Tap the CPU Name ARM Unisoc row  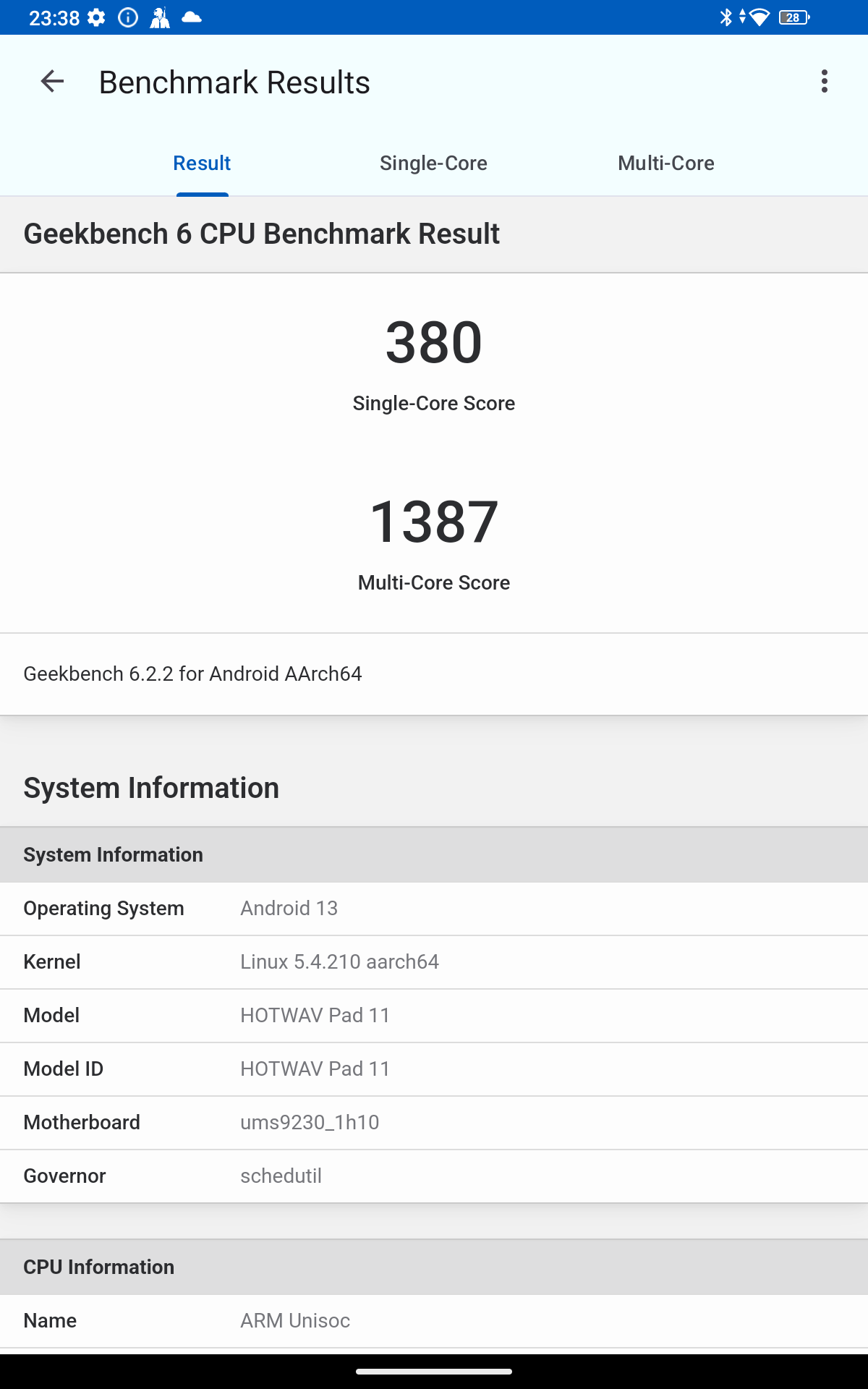434,1321
